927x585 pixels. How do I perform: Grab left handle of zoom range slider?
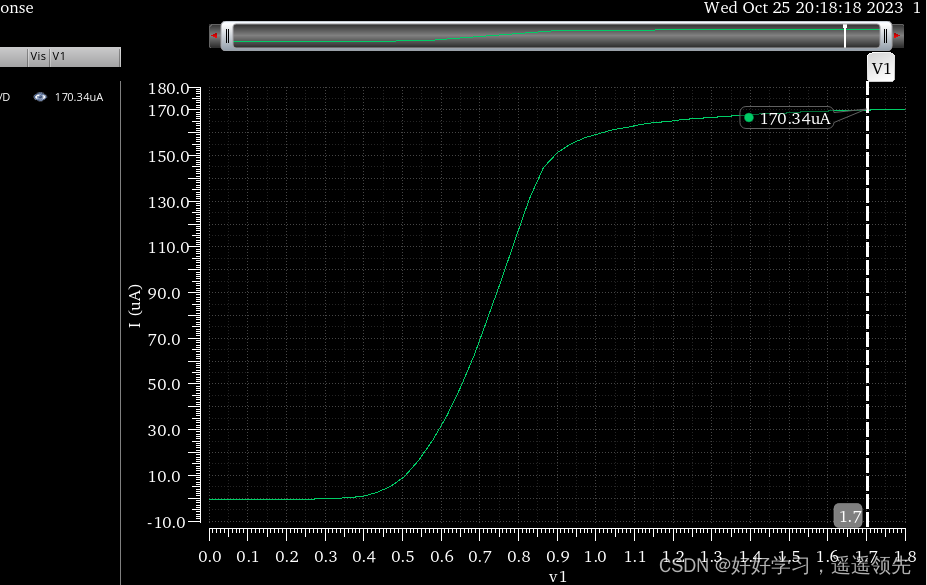click(228, 36)
